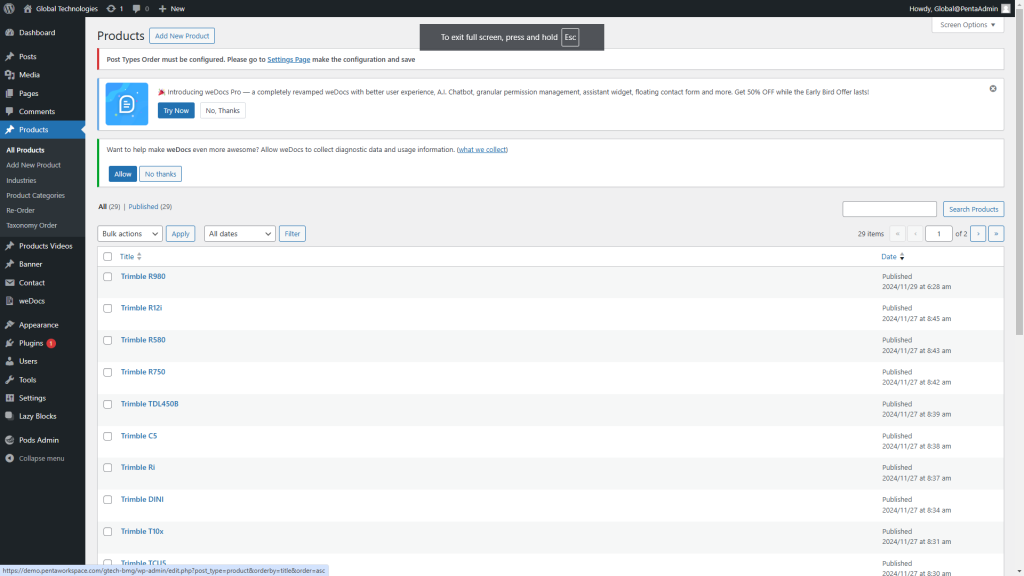The height and width of the screenshot is (576, 1024).
Task: Check the Trimble Ri row checkbox
Action: (108, 468)
